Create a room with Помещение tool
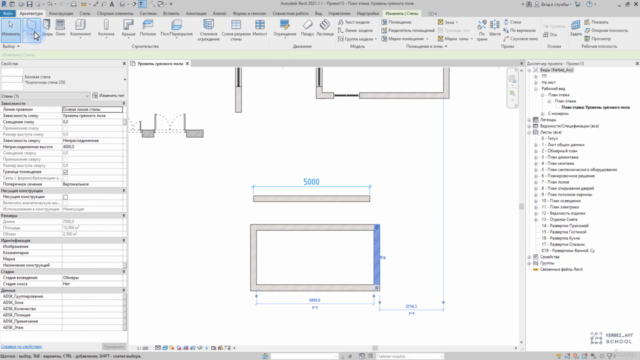This screenshot has width=640, height=360. tap(396, 22)
